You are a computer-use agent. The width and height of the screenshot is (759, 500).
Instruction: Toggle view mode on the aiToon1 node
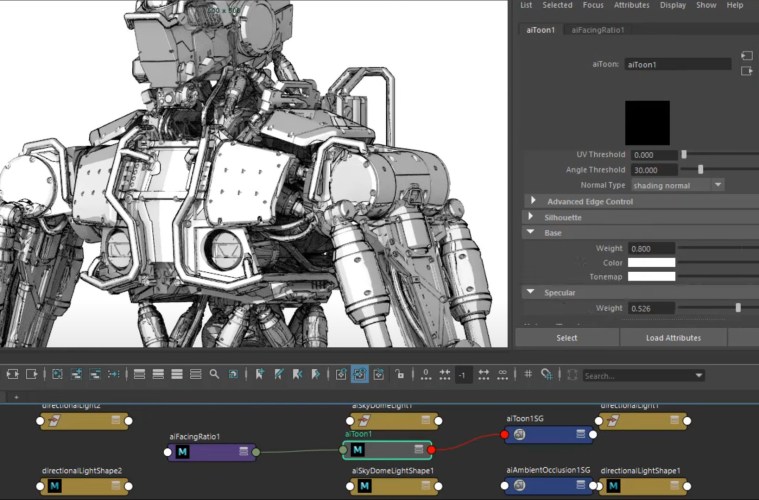[x=420, y=451]
